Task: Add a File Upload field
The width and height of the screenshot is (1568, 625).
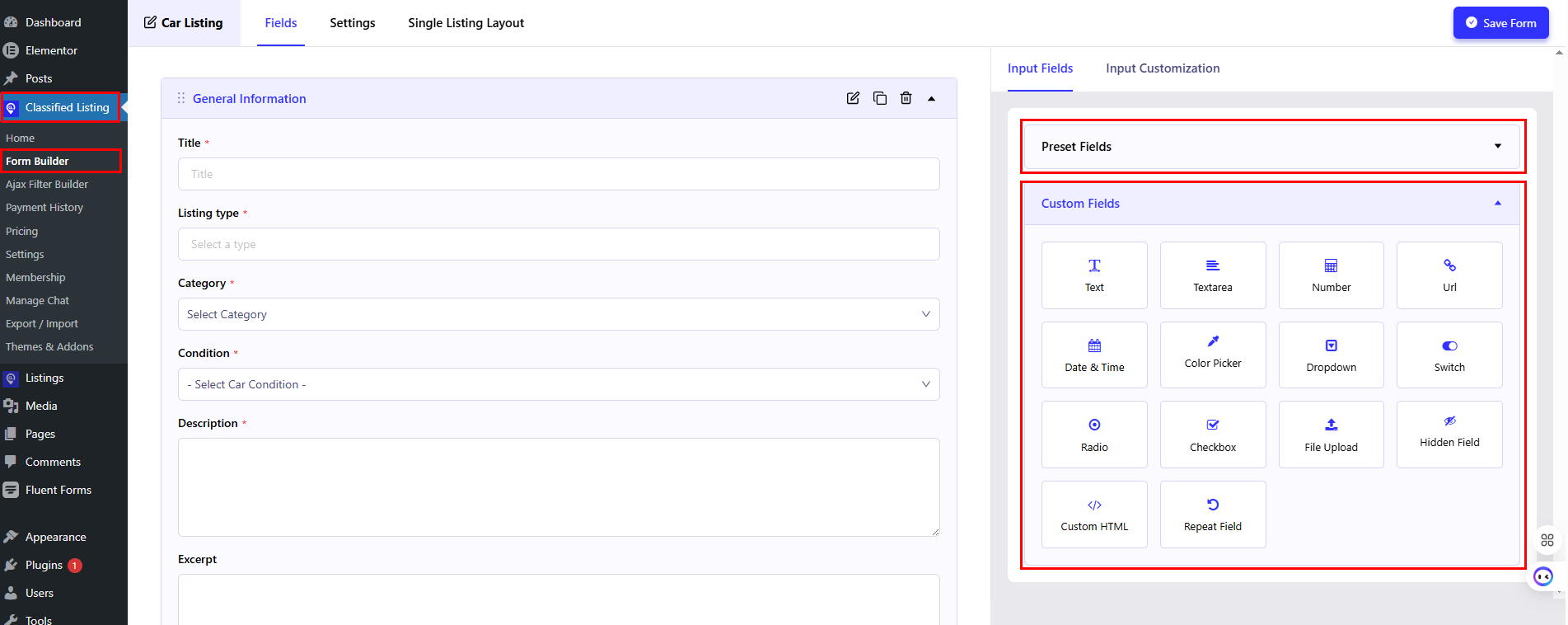Action: pyautogui.click(x=1332, y=435)
